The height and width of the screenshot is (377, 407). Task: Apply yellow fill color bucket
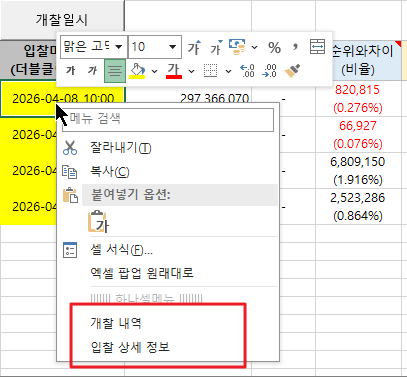tap(137, 70)
